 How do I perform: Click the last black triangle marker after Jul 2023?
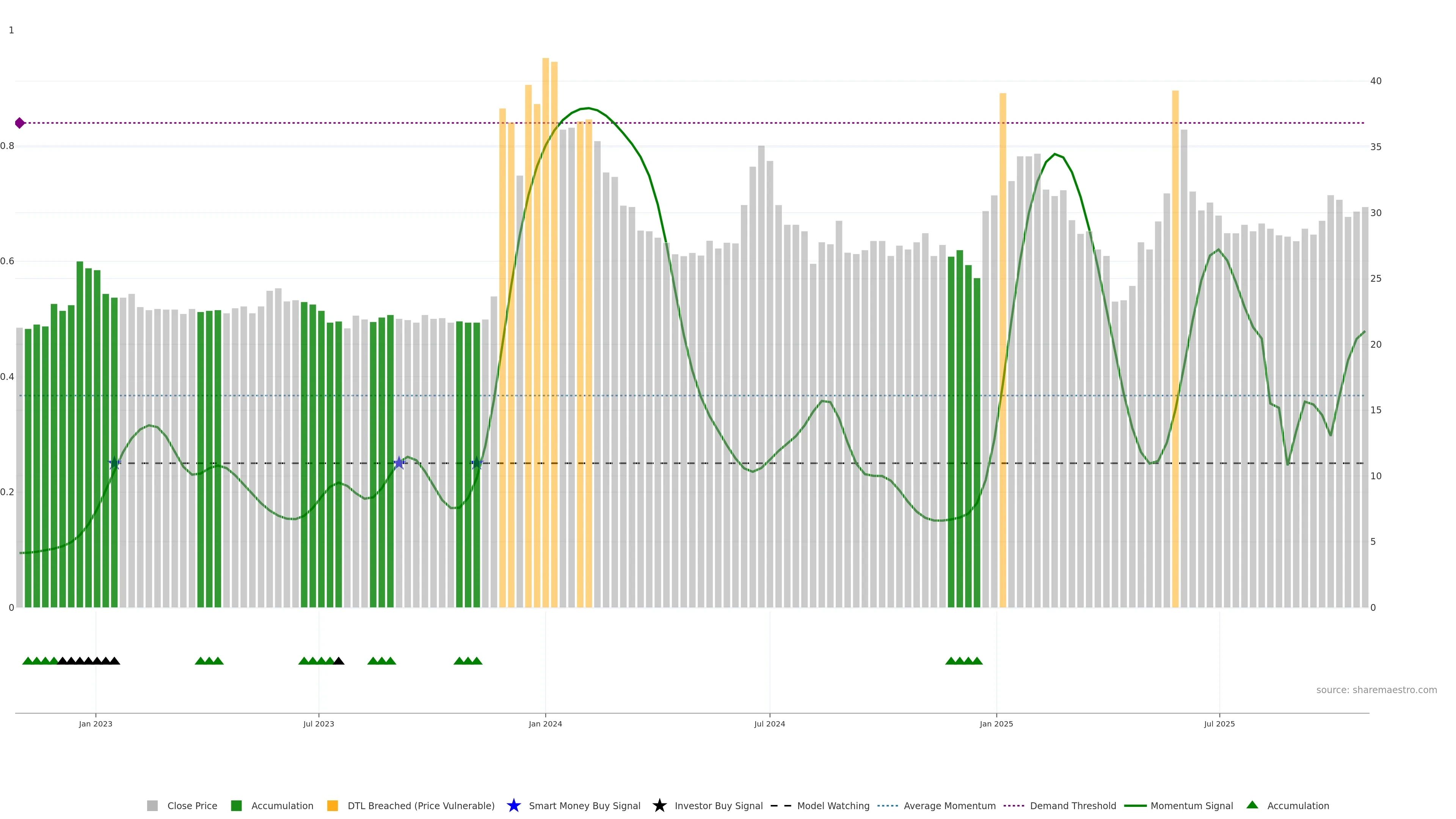tap(339, 661)
